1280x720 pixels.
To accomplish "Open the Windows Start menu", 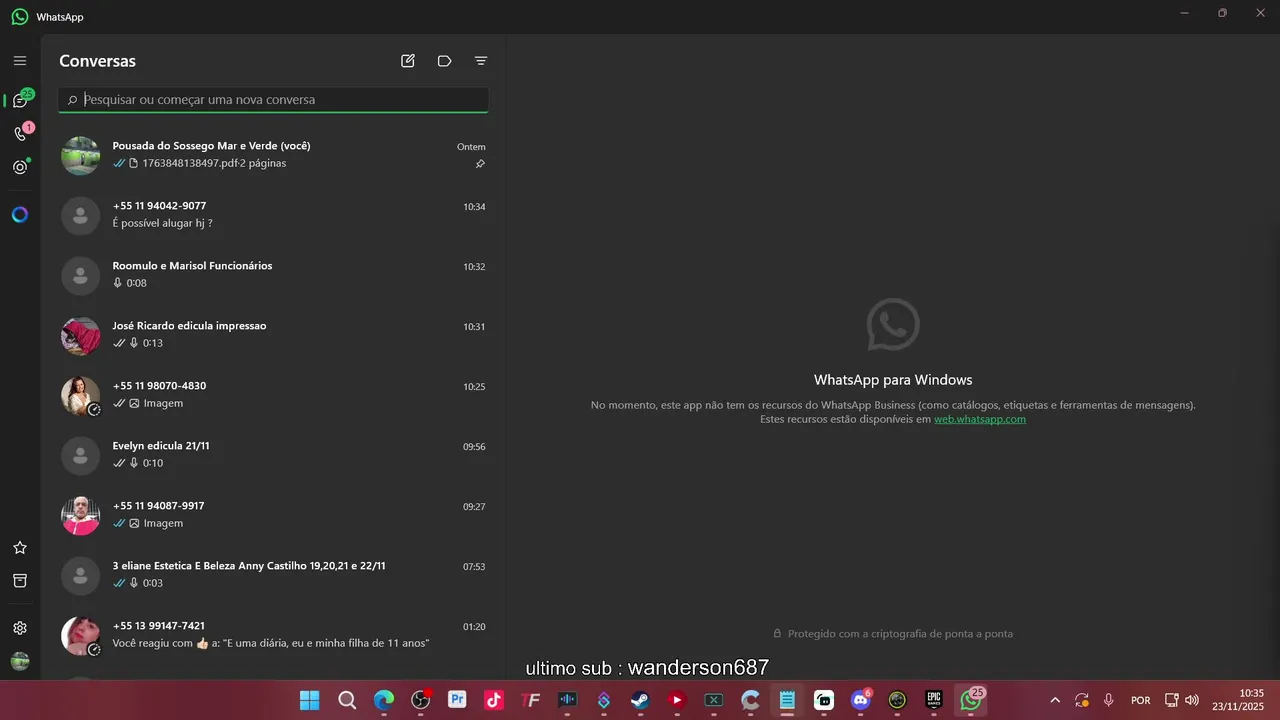I will click(310, 700).
